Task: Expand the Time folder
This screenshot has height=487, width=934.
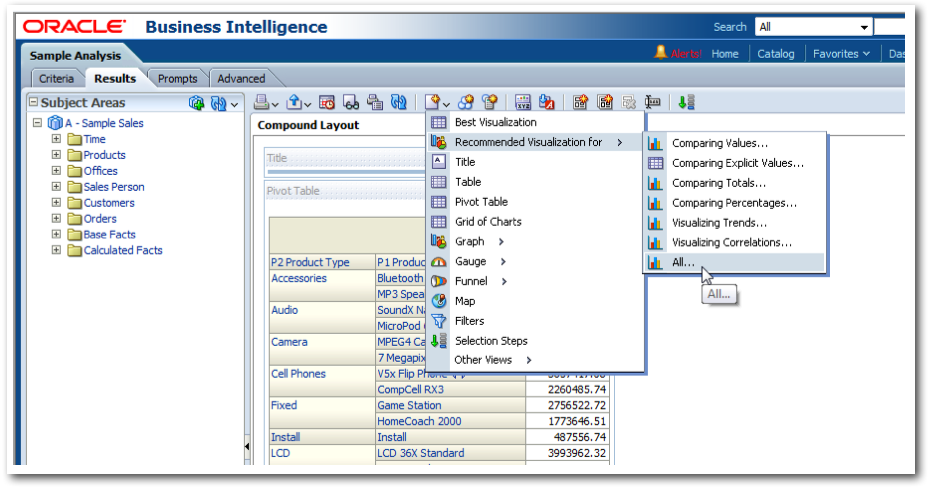Action: click(56, 139)
